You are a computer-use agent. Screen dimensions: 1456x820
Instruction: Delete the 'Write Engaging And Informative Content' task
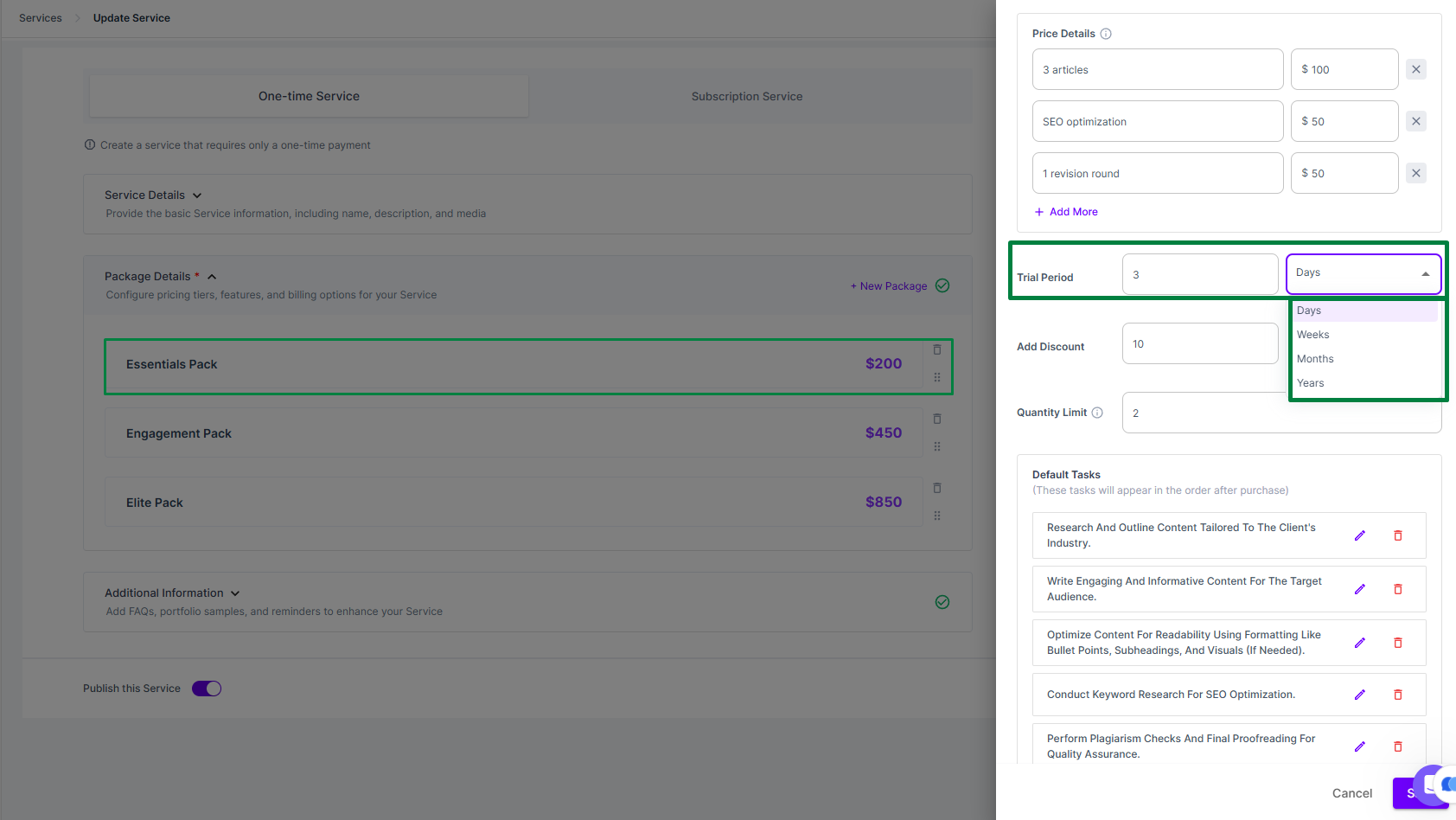pos(1397,589)
